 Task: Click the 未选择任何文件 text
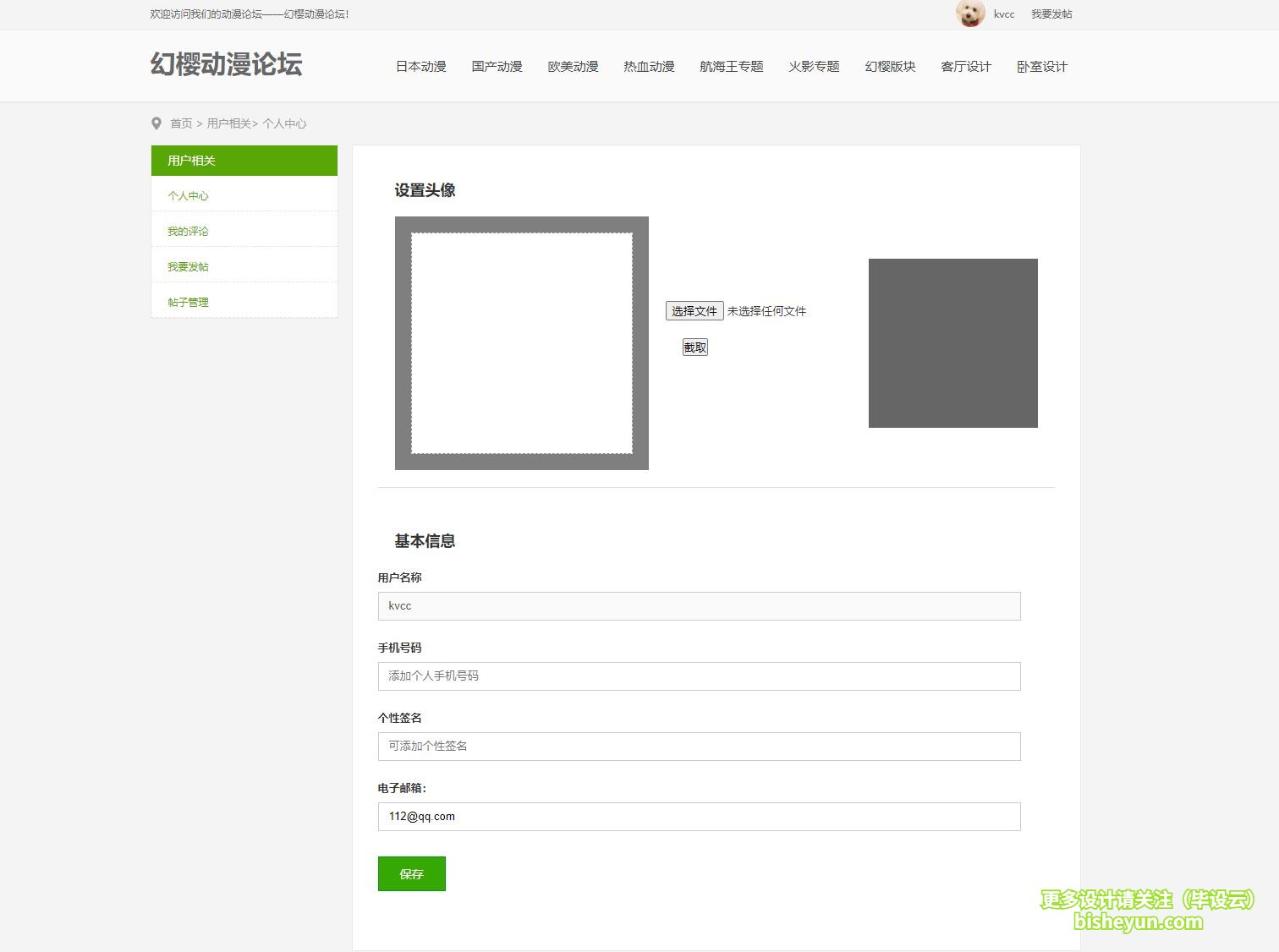point(767,311)
